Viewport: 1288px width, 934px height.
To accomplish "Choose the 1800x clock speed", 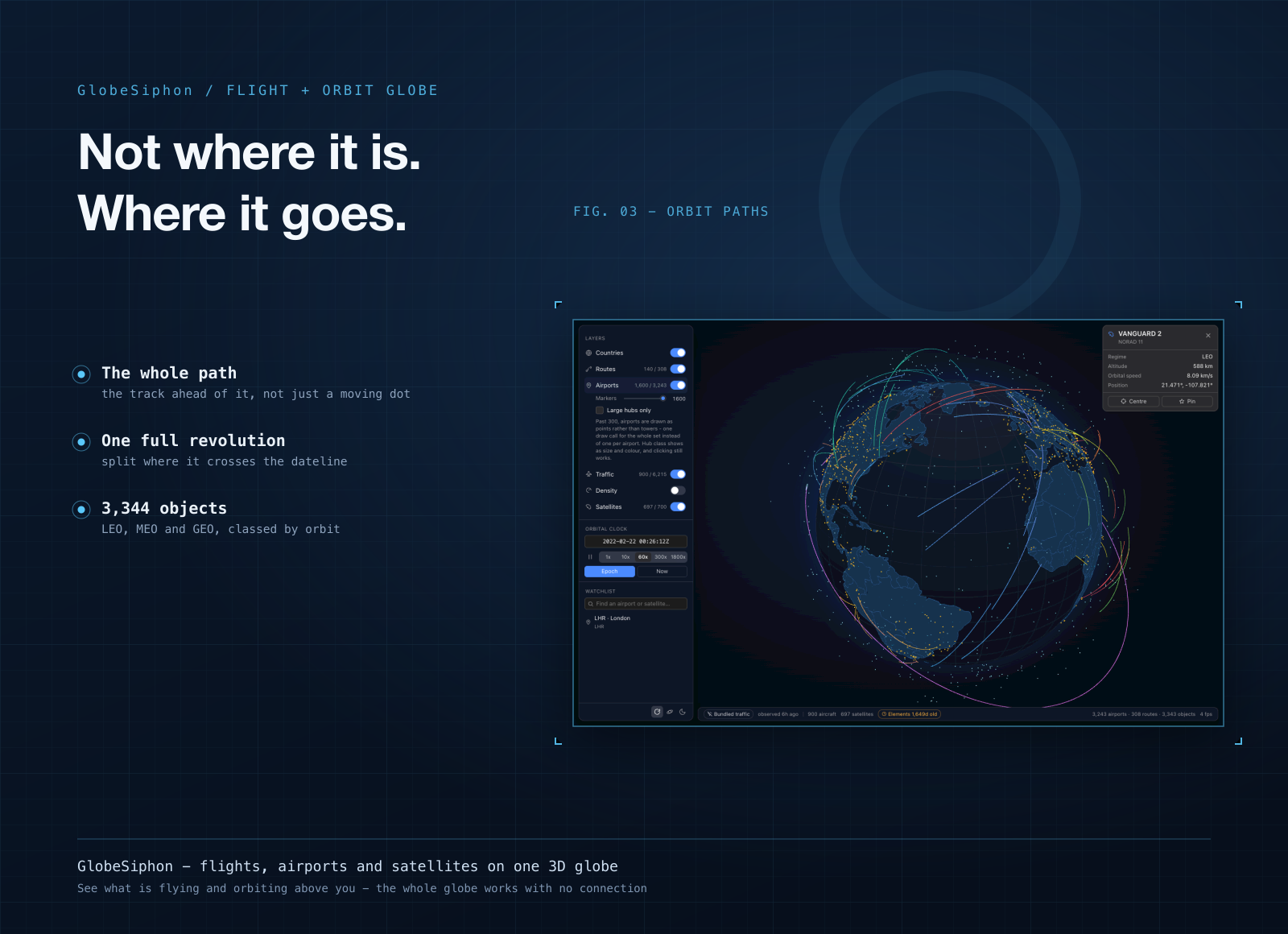I will click(679, 556).
